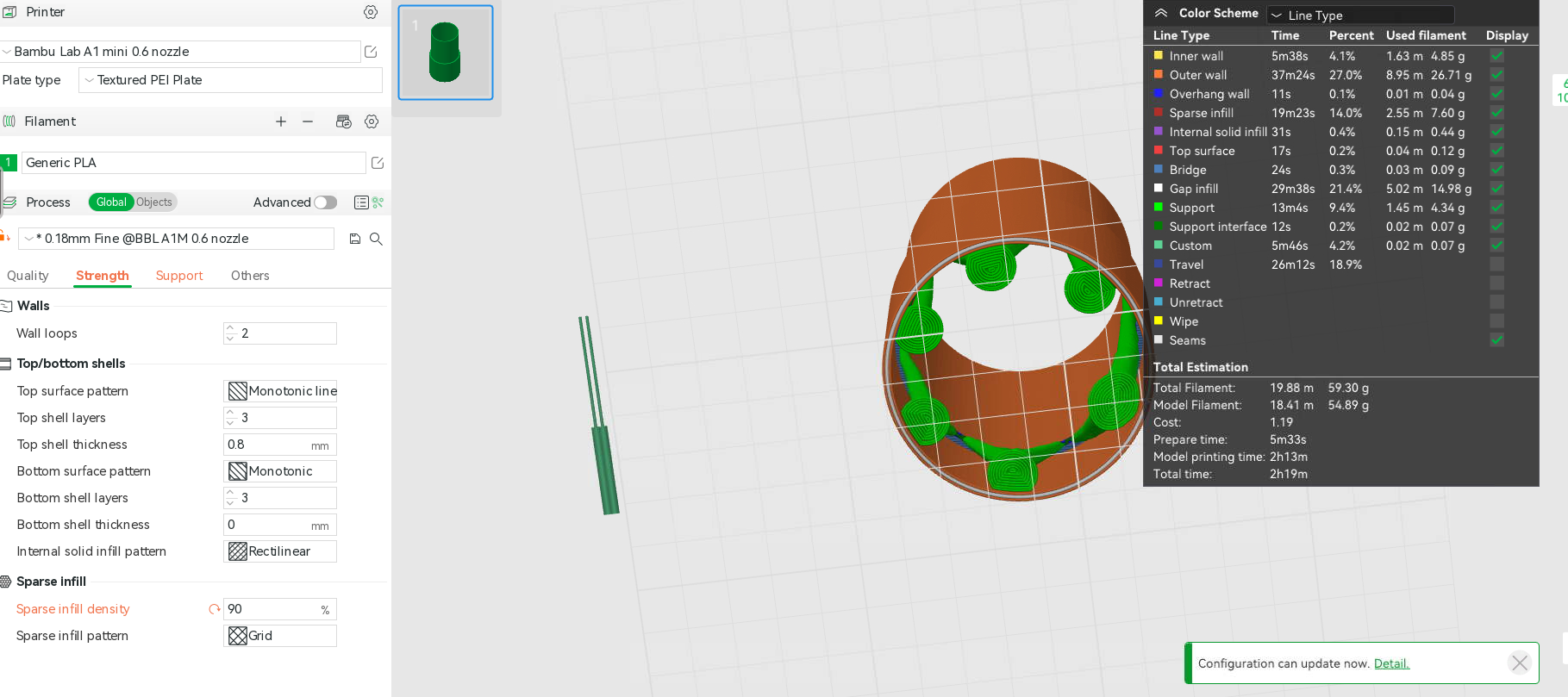Save the process preset via disk icon
The width and height of the screenshot is (1568, 697).
point(355,239)
